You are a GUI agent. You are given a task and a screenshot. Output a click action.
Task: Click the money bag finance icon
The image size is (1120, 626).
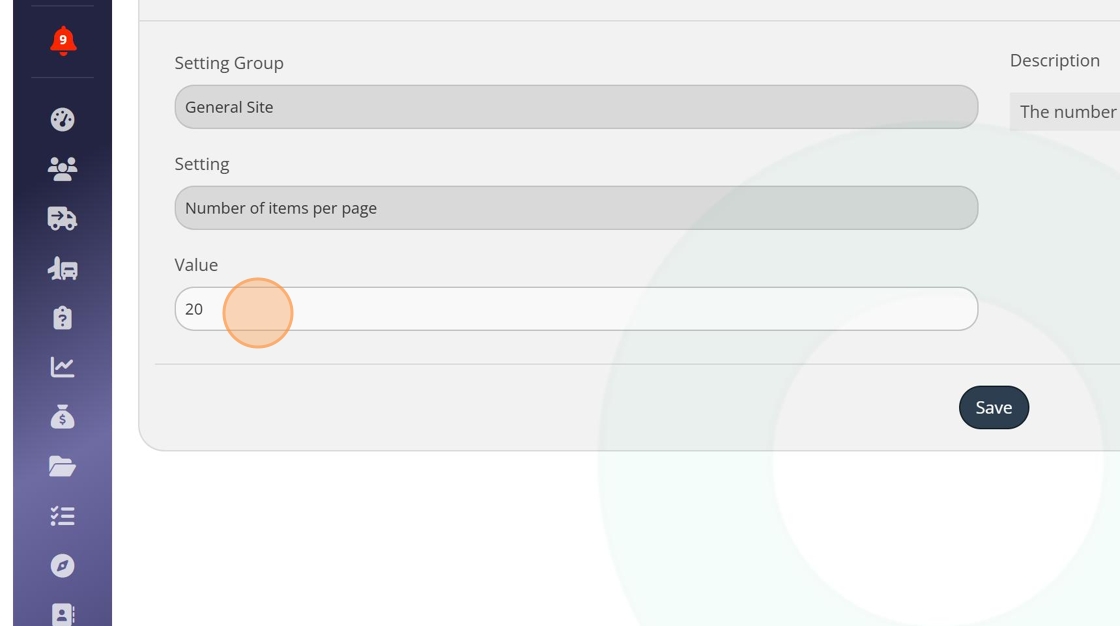[62, 417]
